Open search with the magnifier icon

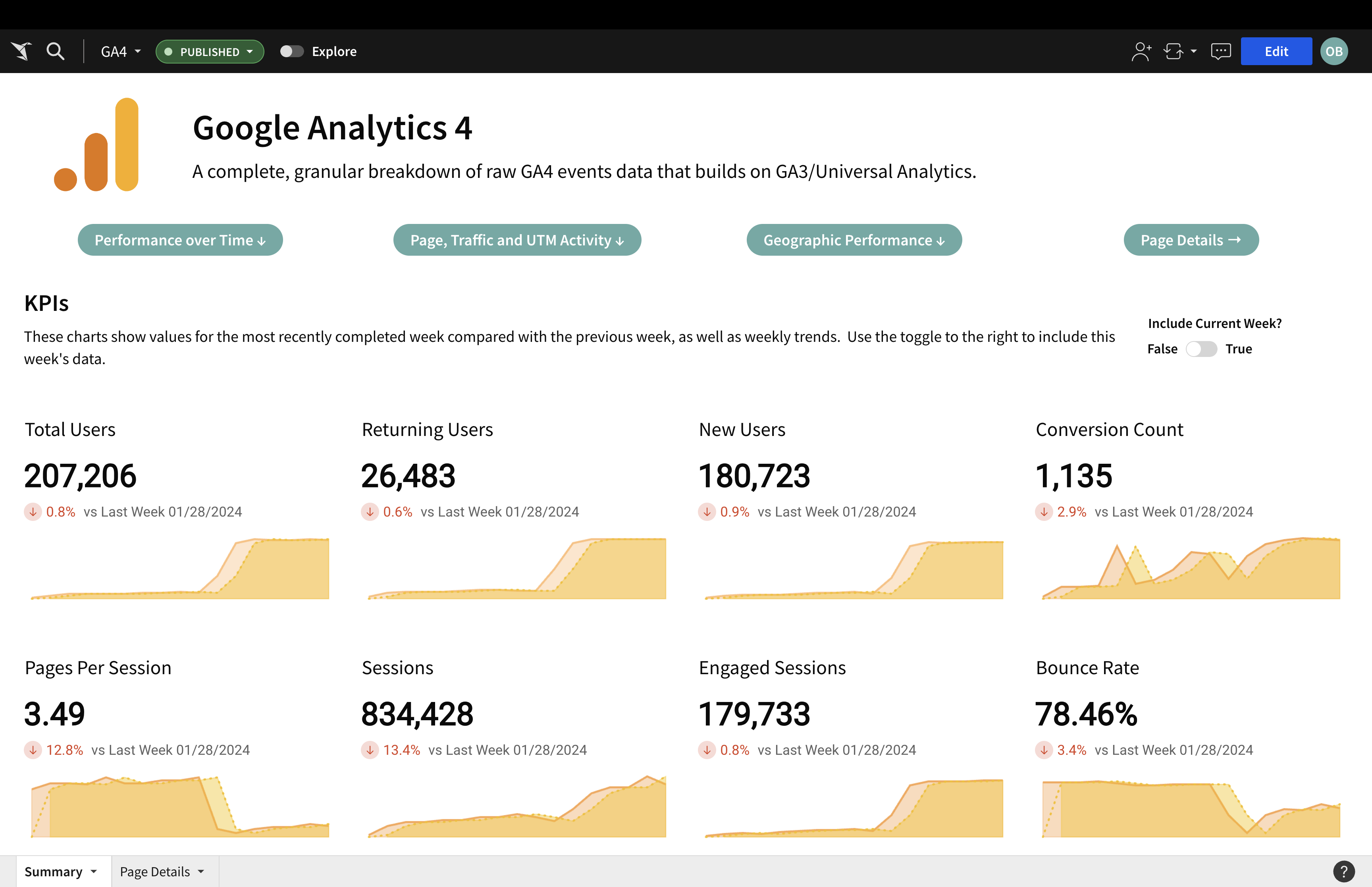(55, 51)
